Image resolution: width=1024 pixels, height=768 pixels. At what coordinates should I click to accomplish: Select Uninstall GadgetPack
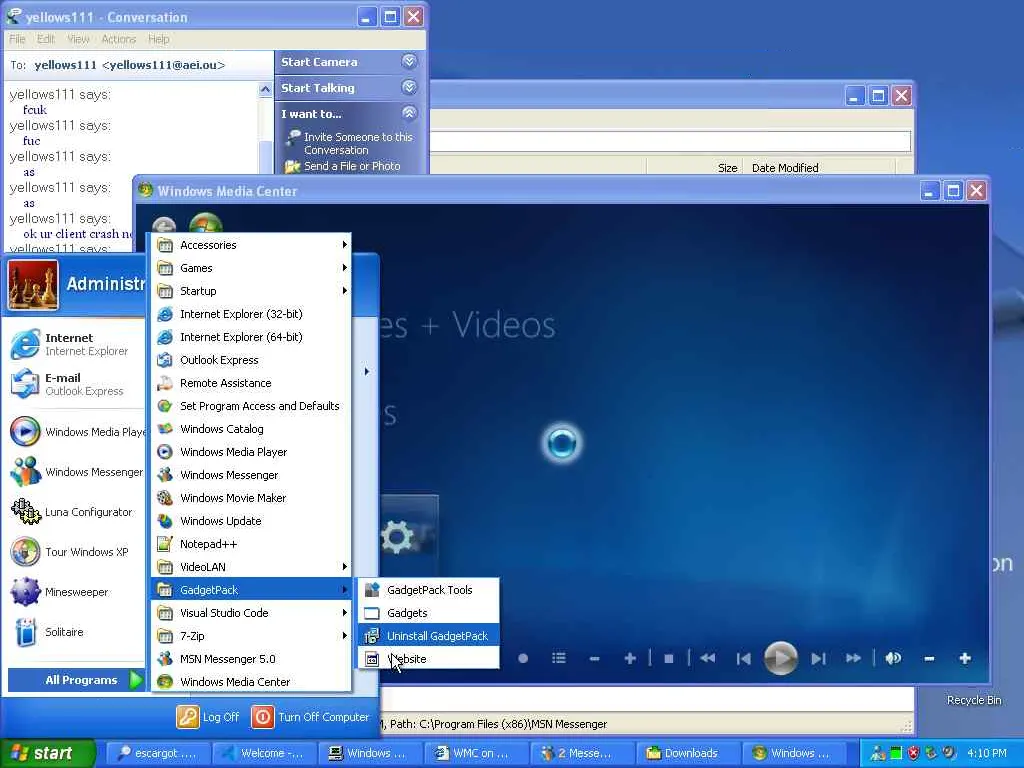[428, 636]
